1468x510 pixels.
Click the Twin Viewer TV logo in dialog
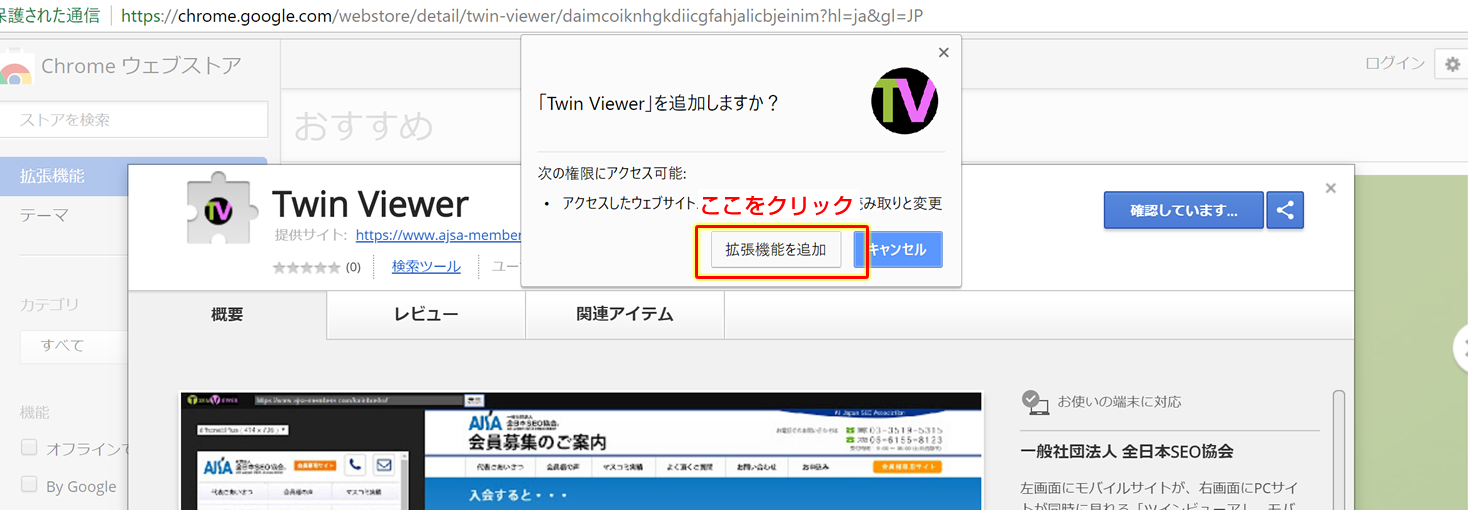coord(905,101)
